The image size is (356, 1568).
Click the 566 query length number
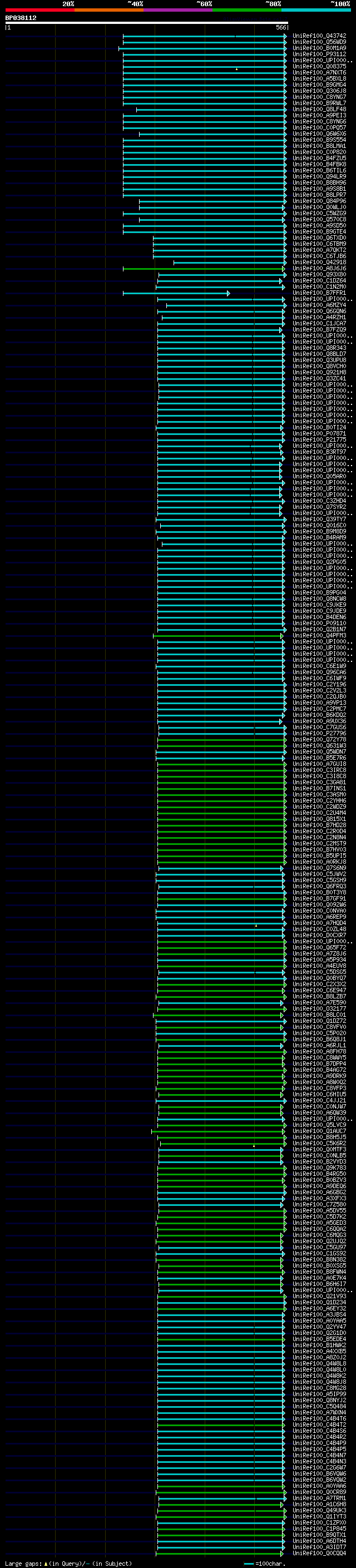click(280, 27)
